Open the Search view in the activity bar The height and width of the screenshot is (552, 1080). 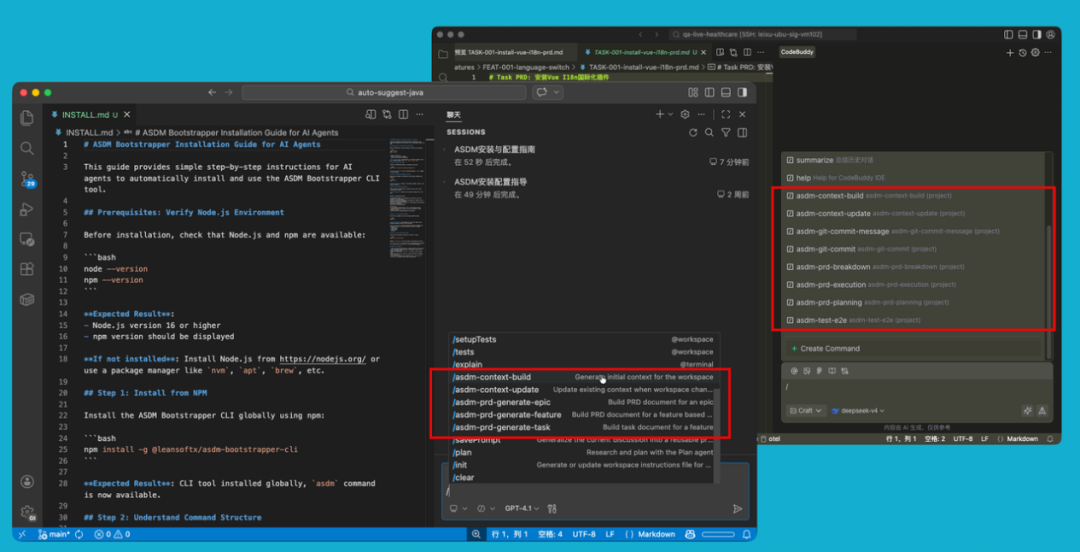[x=27, y=148]
